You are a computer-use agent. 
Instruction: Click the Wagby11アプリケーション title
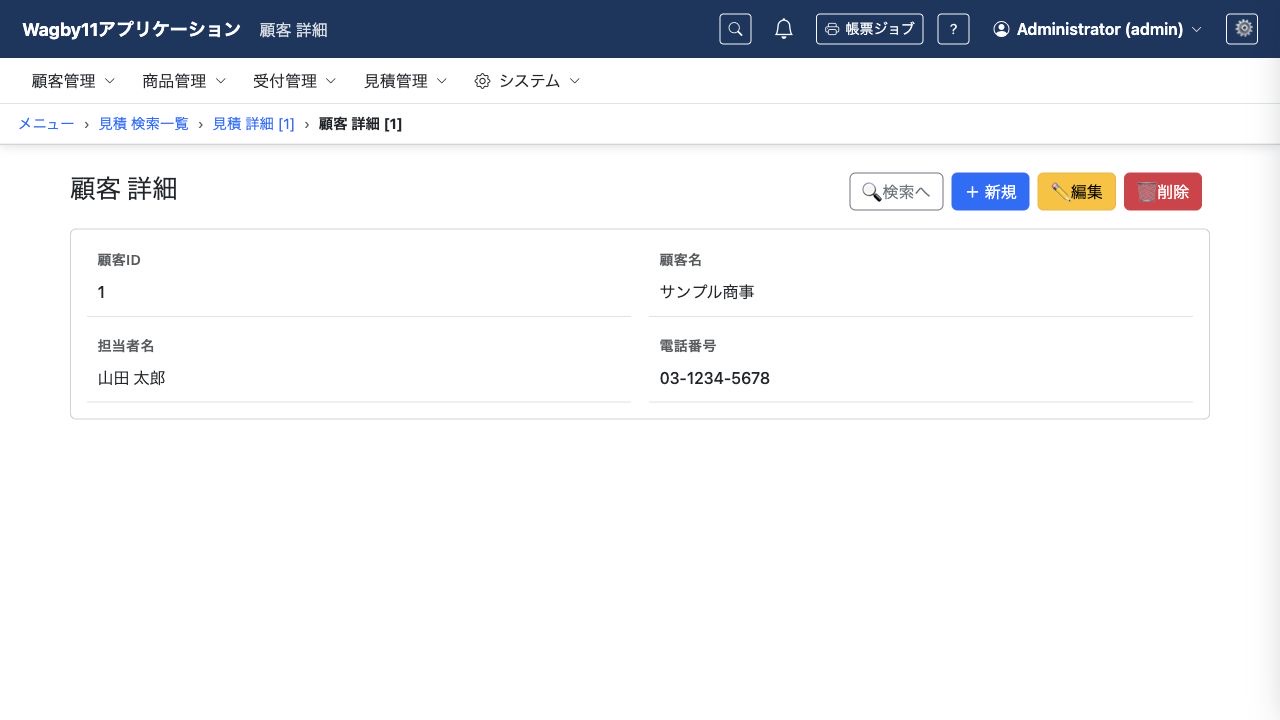point(131,29)
